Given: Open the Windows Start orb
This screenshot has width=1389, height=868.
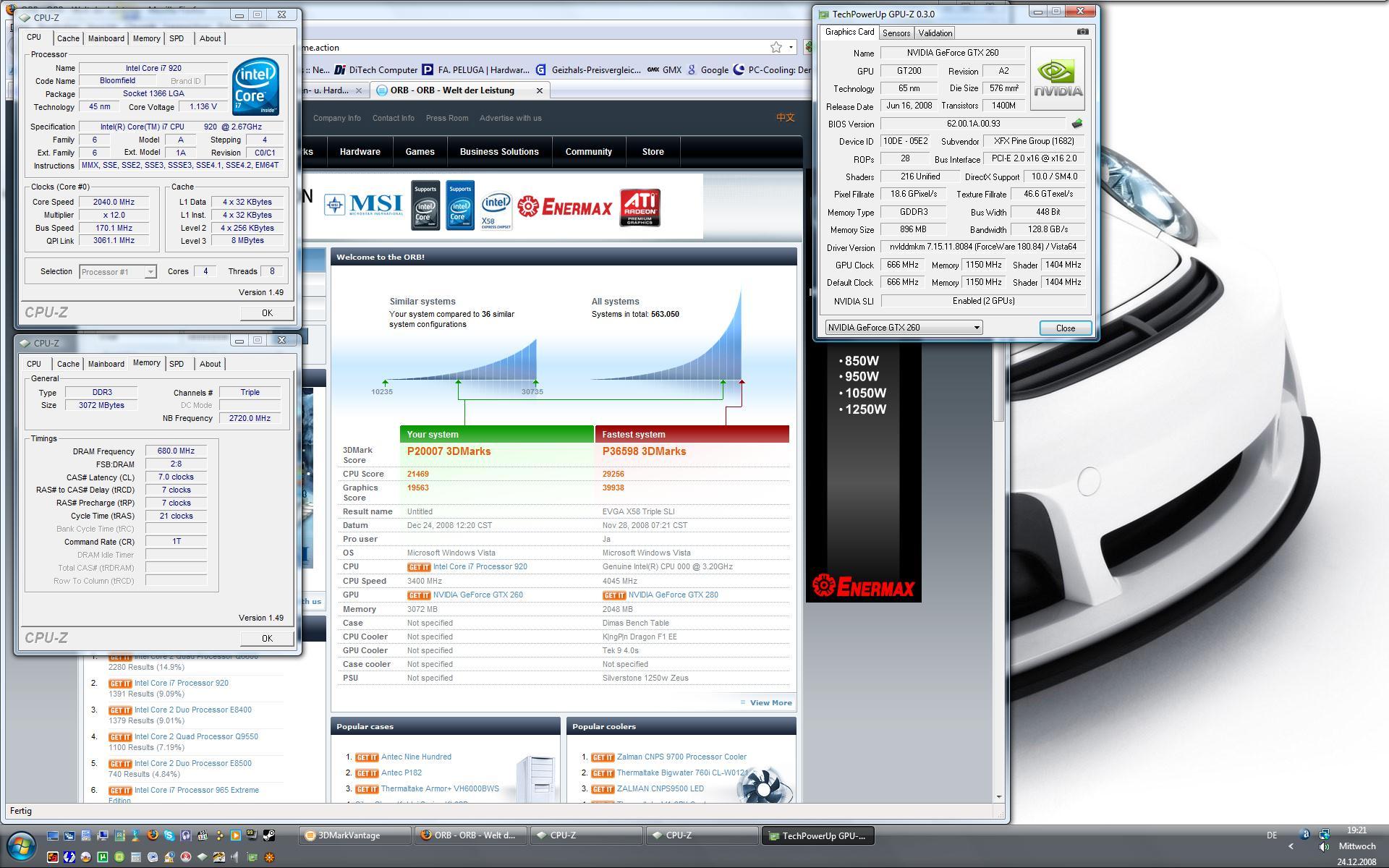Looking at the screenshot, I should pos(22,846).
